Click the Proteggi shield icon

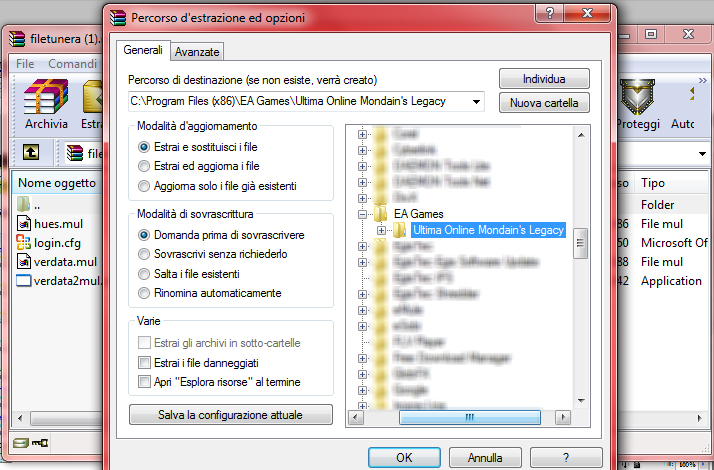[x=637, y=97]
